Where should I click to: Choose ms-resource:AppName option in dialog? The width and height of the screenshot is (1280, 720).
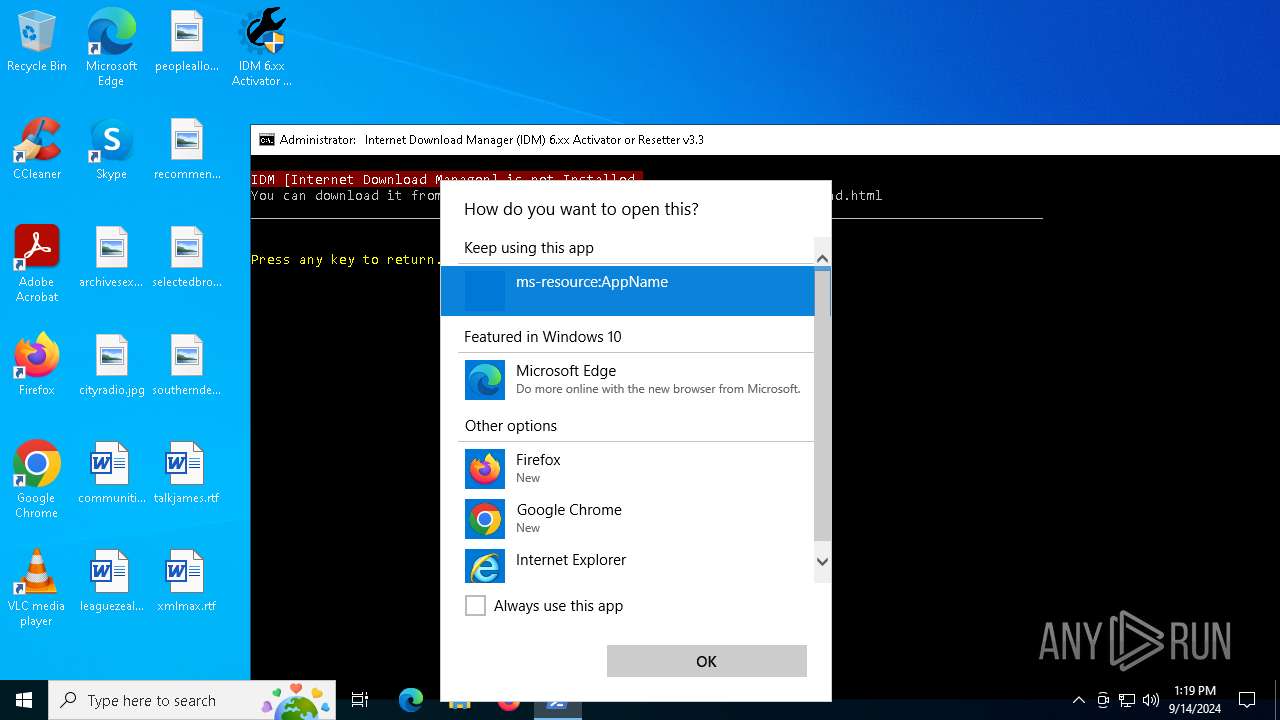tap(628, 291)
